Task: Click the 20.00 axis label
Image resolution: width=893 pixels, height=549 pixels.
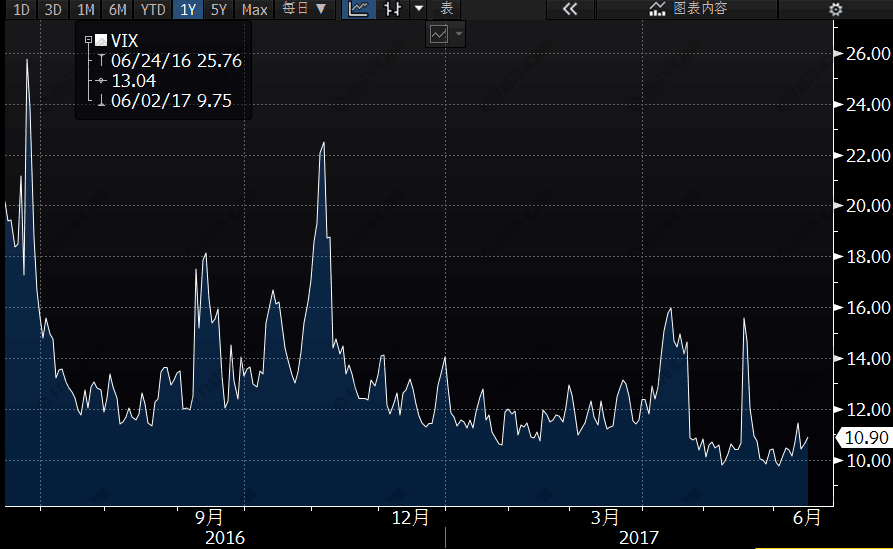Action: 868,206
